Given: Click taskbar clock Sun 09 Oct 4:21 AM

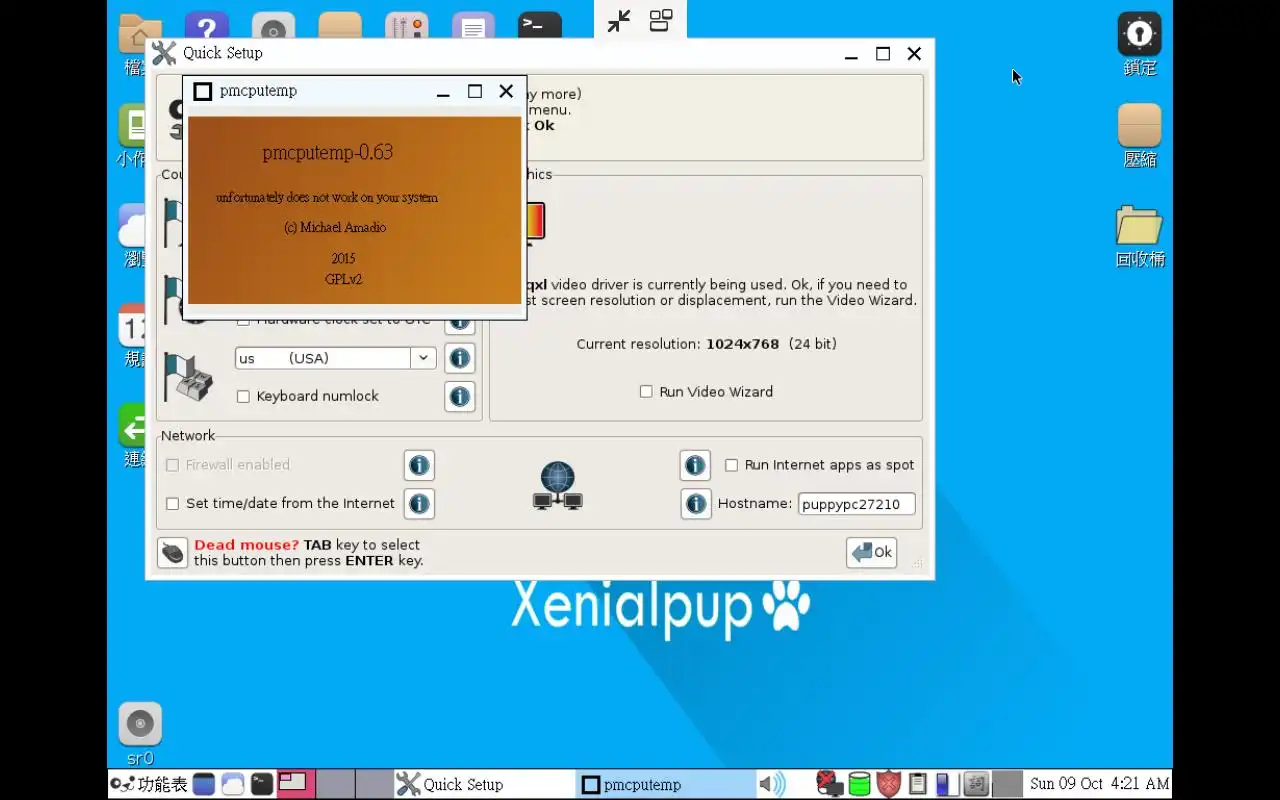Looking at the screenshot, I should click(x=1100, y=784).
